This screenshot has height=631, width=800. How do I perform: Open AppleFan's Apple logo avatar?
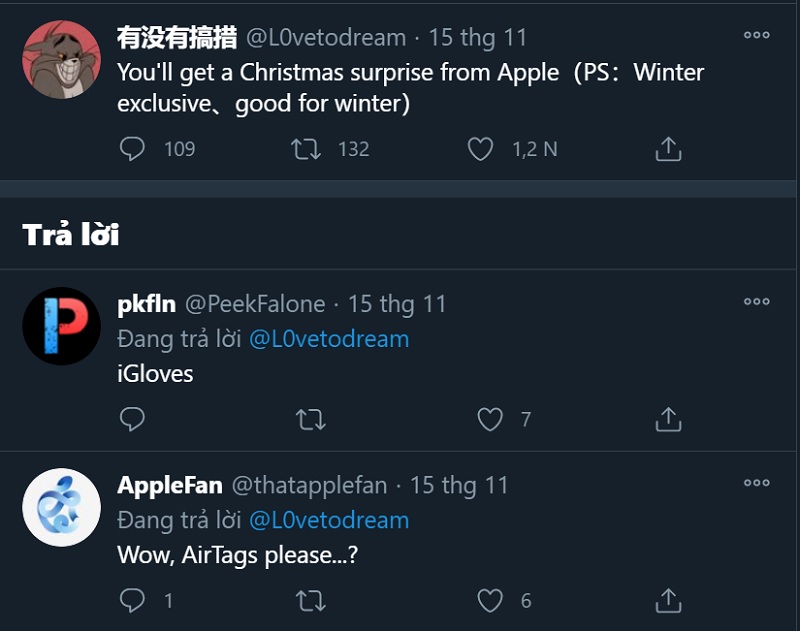point(61,508)
